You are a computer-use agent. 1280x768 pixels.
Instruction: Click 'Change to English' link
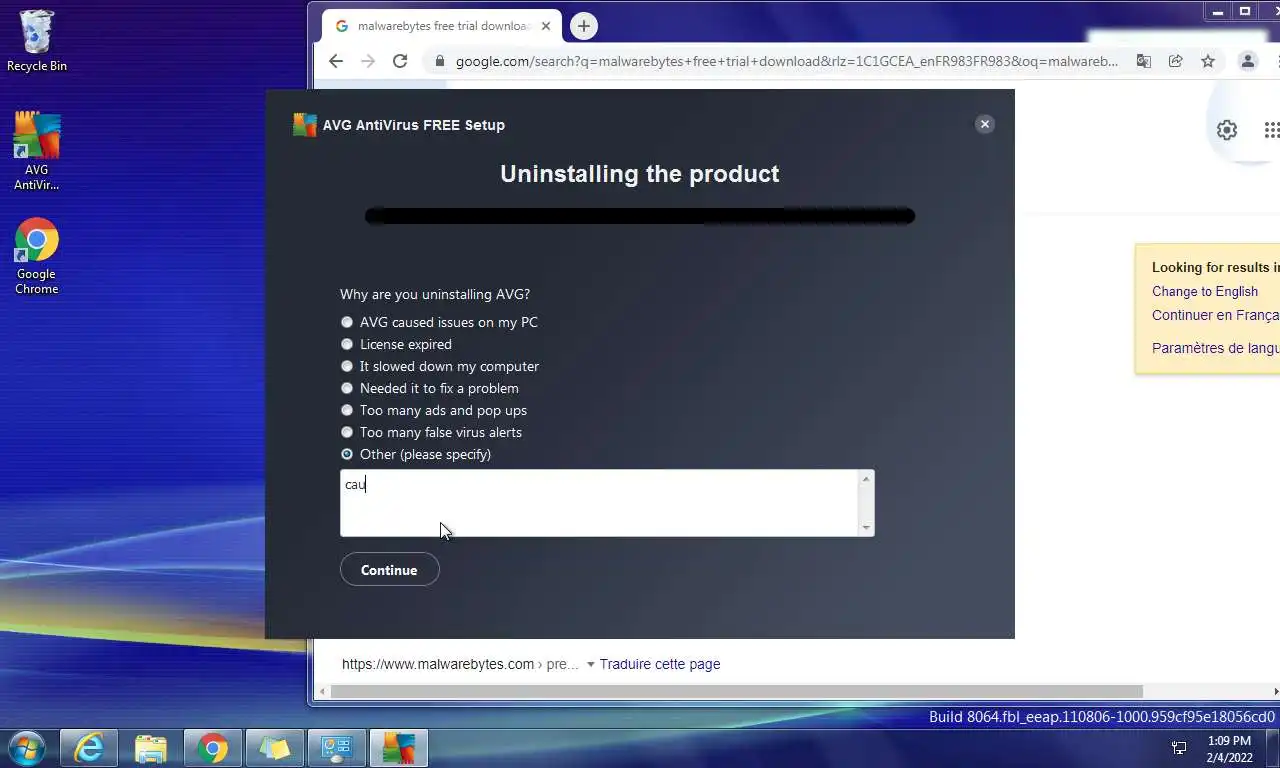coord(1205,291)
